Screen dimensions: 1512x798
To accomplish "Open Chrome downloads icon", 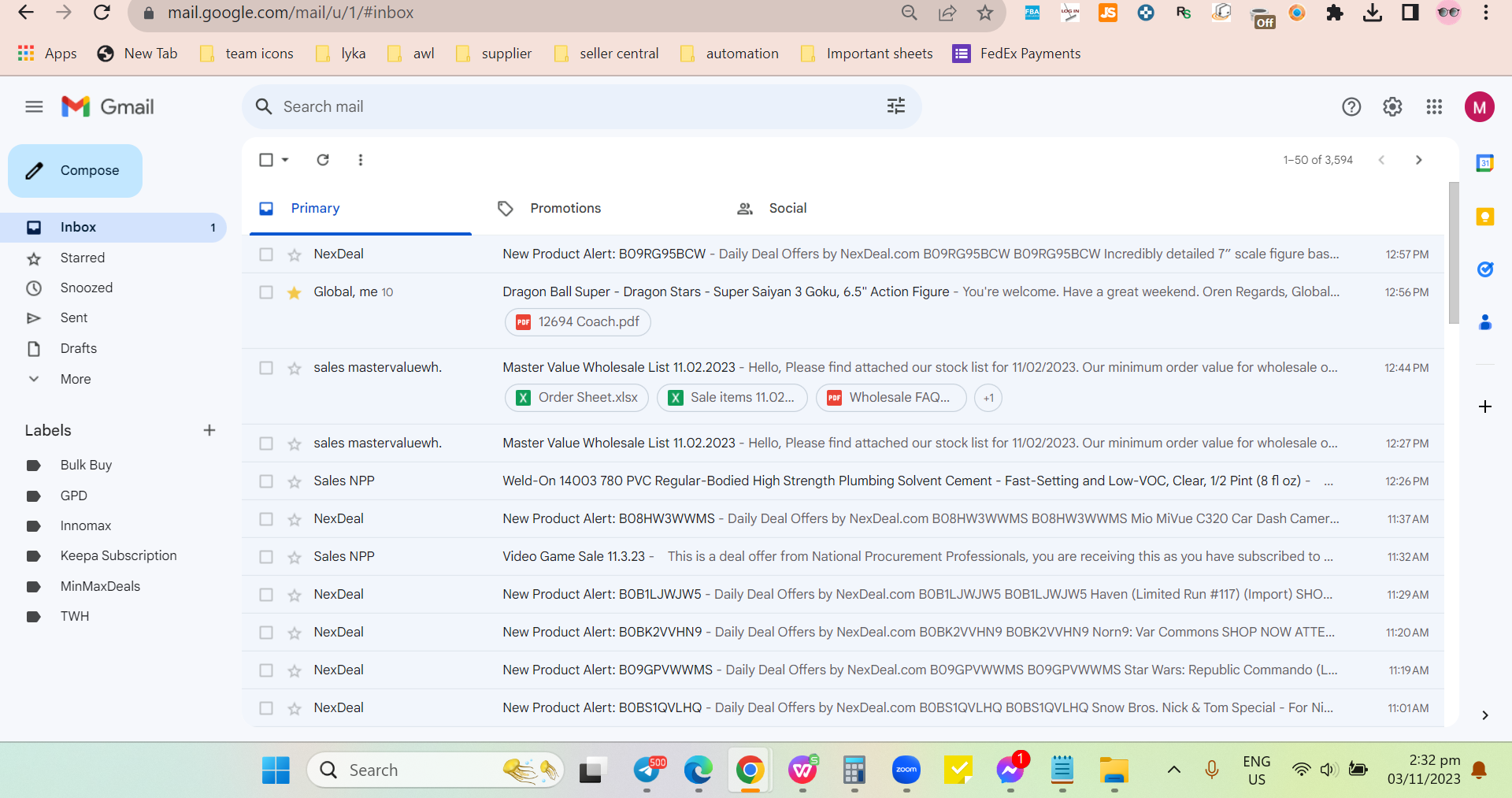I will (x=1373, y=13).
